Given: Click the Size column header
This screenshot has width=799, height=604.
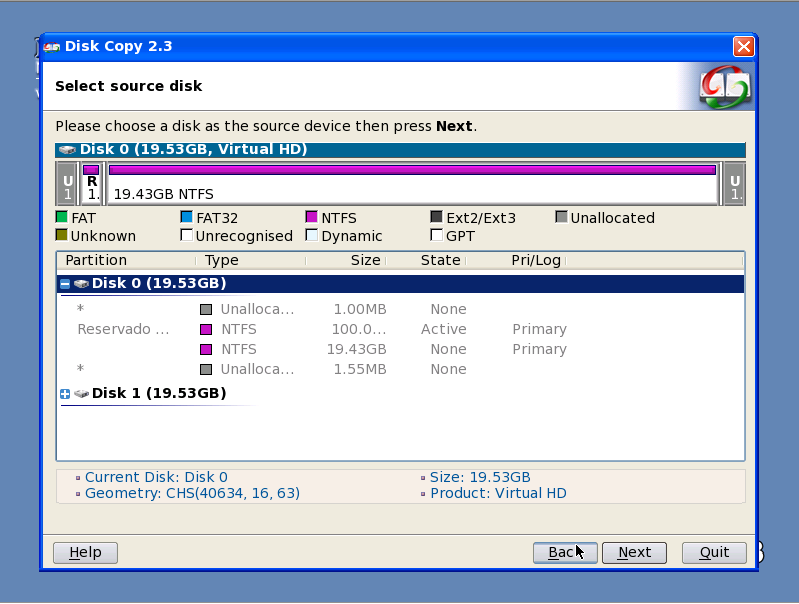Looking at the screenshot, I should pyautogui.click(x=346, y=260).
